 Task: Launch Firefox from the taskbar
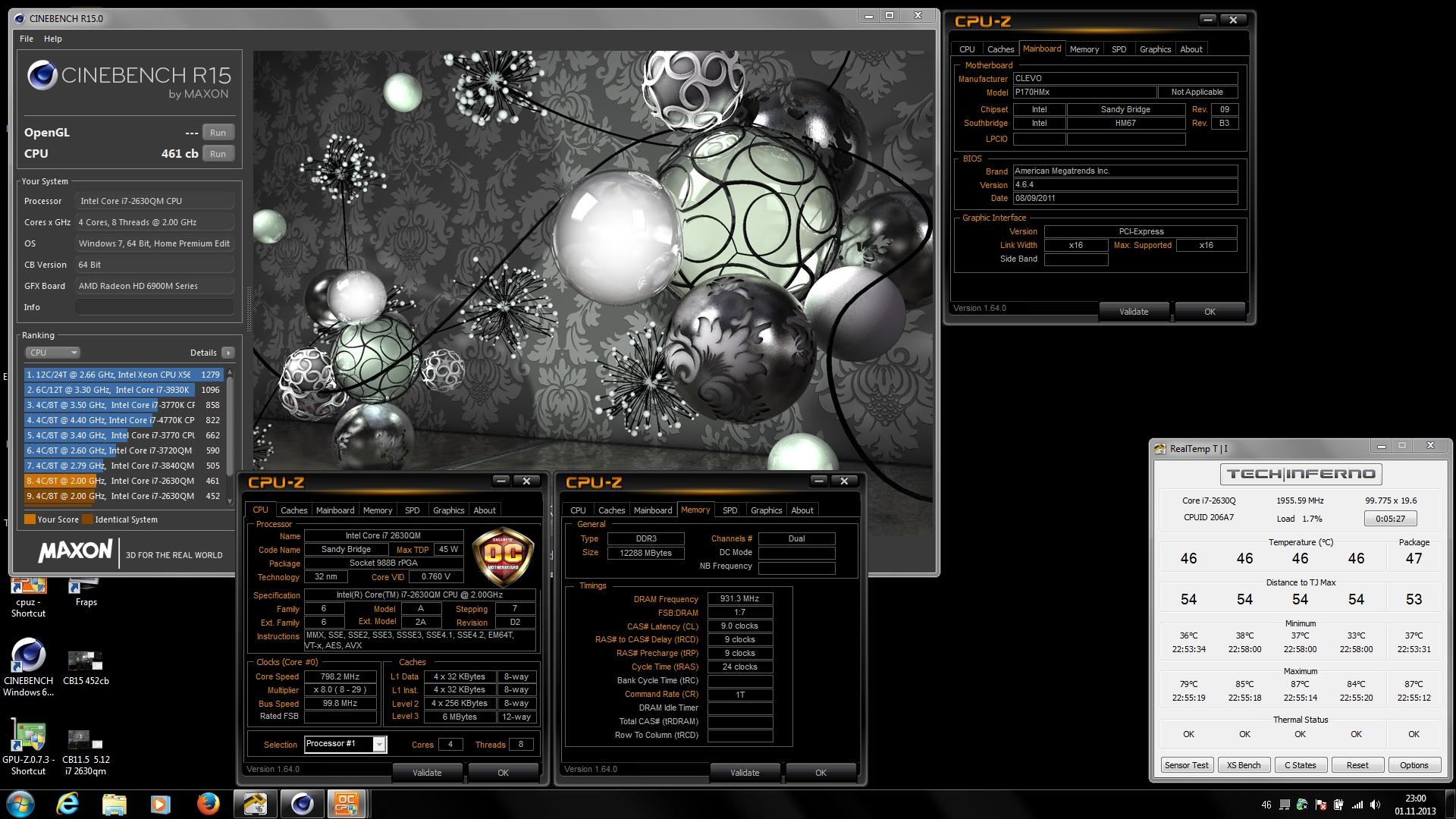pos(207,803)
